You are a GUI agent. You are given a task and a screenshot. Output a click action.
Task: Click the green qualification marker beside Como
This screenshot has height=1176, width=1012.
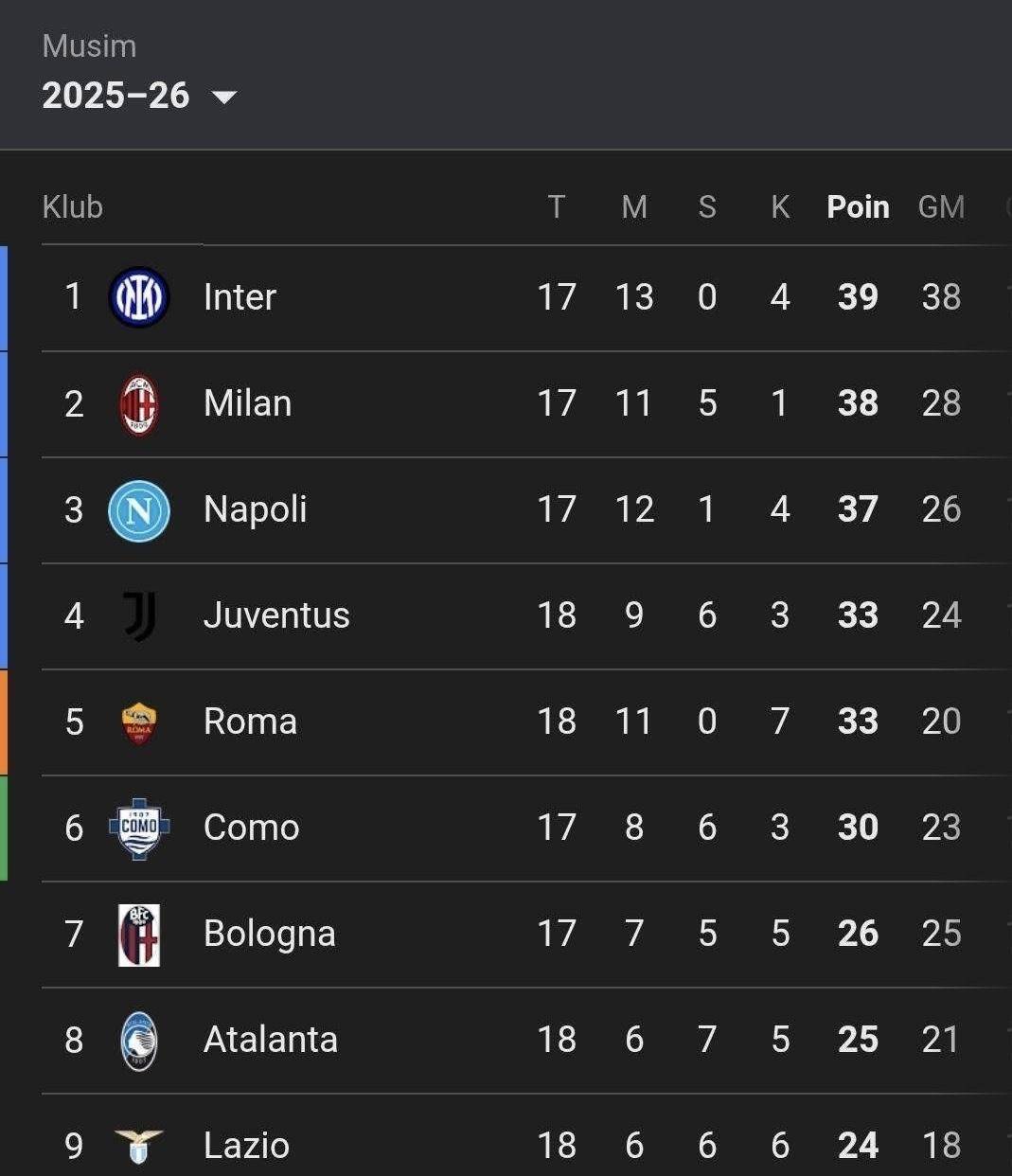point(4,829)
